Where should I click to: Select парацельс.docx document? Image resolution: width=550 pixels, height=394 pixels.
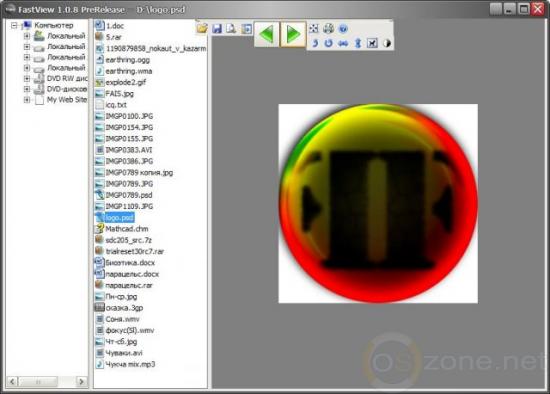click(132, 274)
